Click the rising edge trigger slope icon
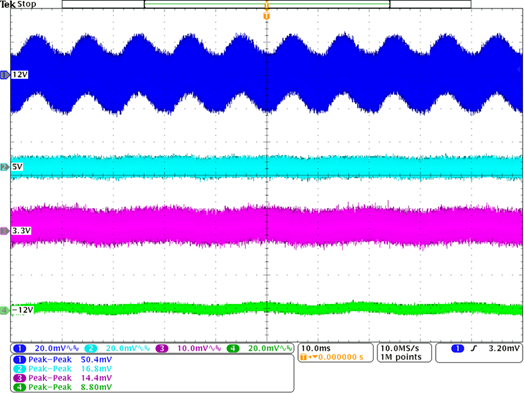This screenshot has height=393, width=524. [x=474, y=349]
